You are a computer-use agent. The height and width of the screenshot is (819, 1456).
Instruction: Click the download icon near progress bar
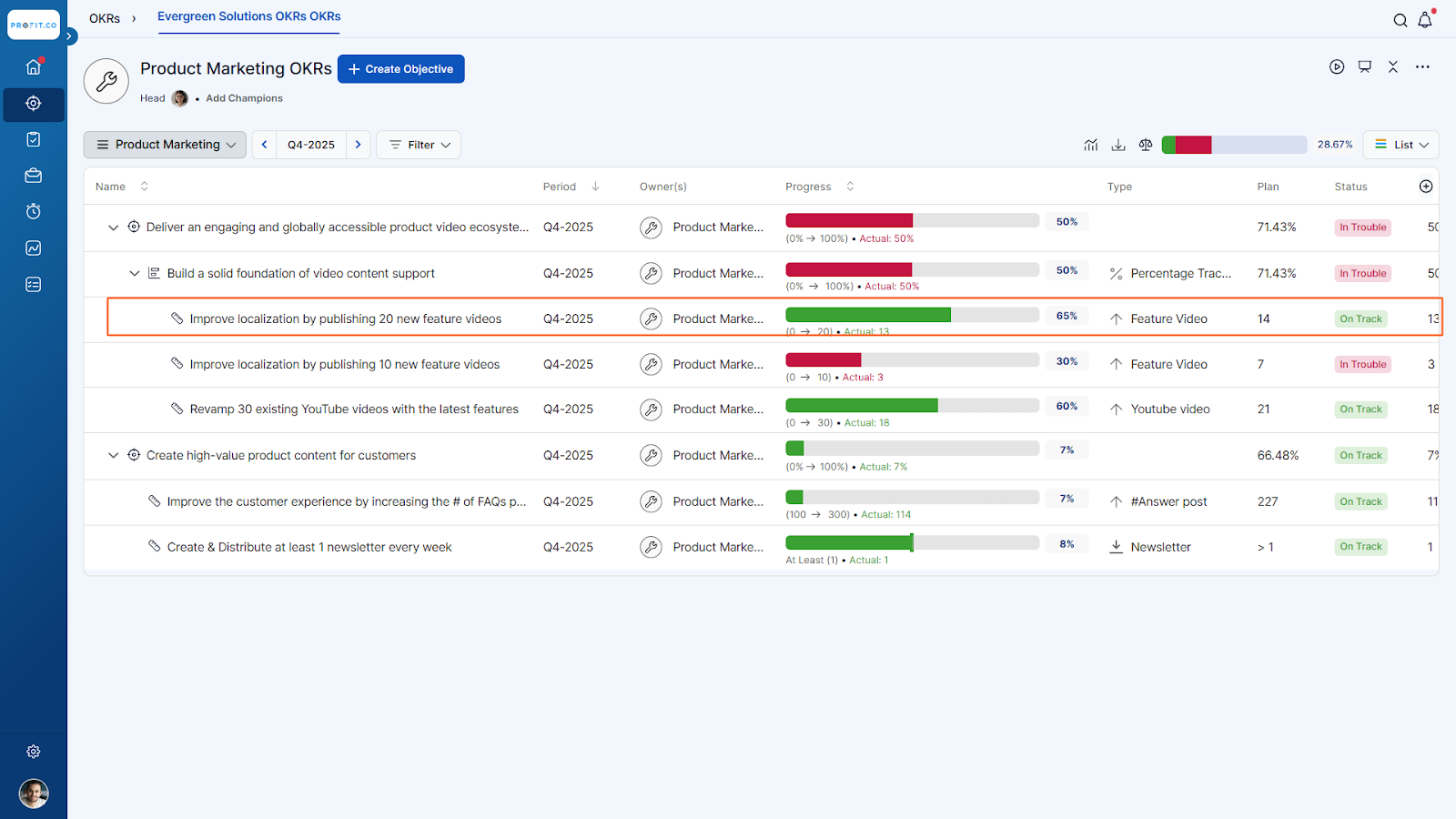click(x=1118, y=145)
